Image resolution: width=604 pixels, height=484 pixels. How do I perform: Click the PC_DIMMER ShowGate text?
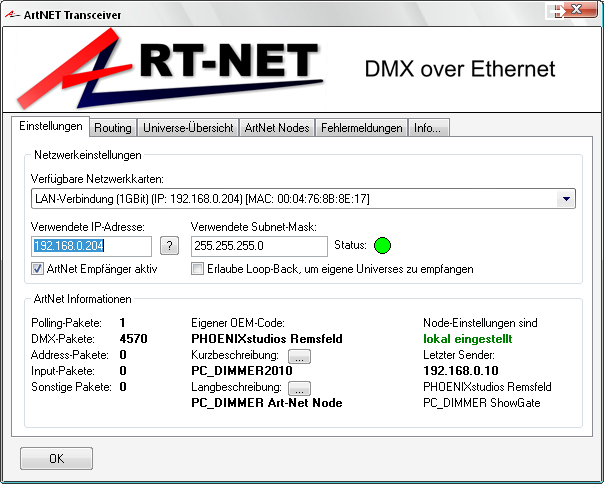[482, 403]
